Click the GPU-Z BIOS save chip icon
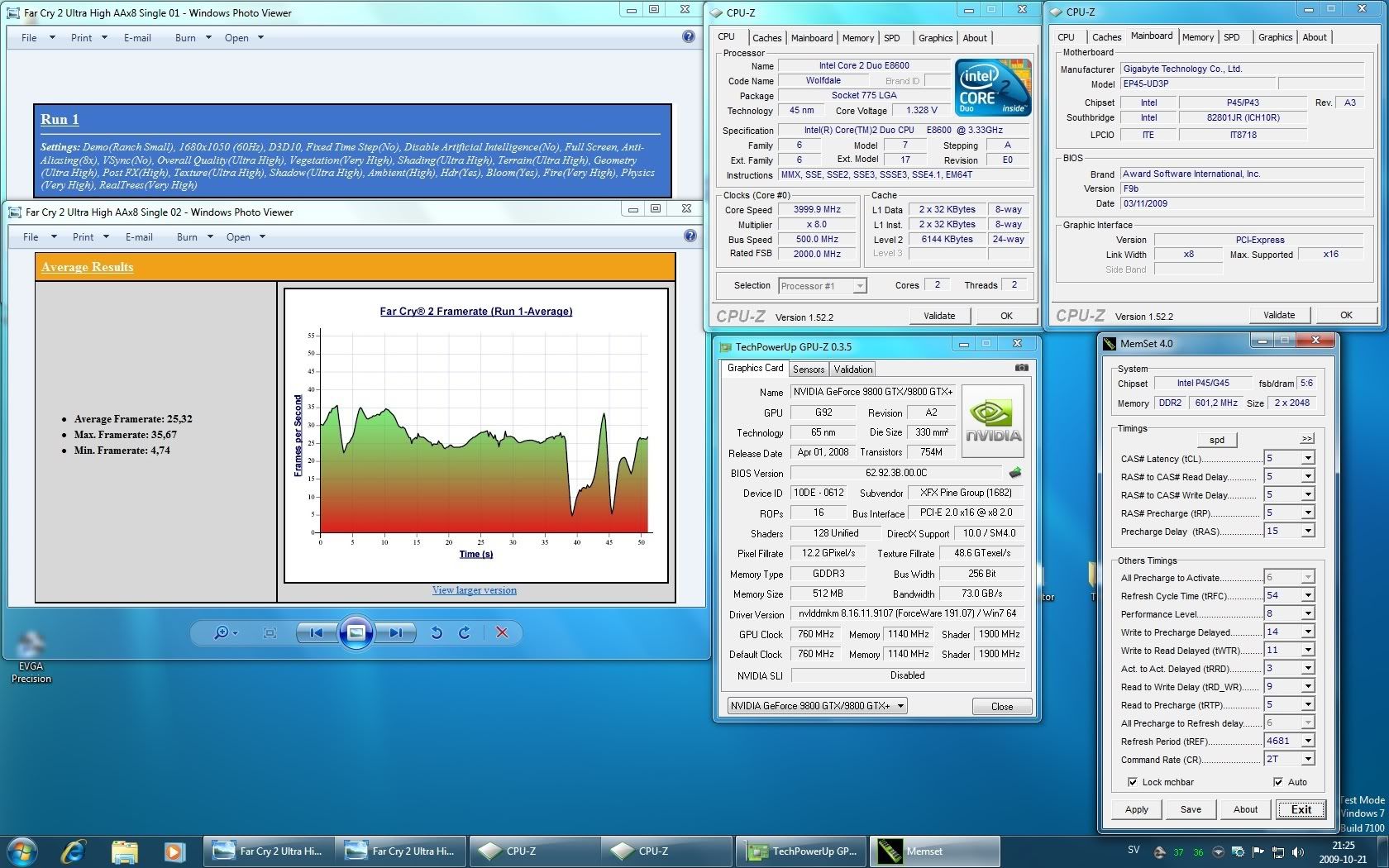This screenshot has width=1389, height=868. (1015, 473)
